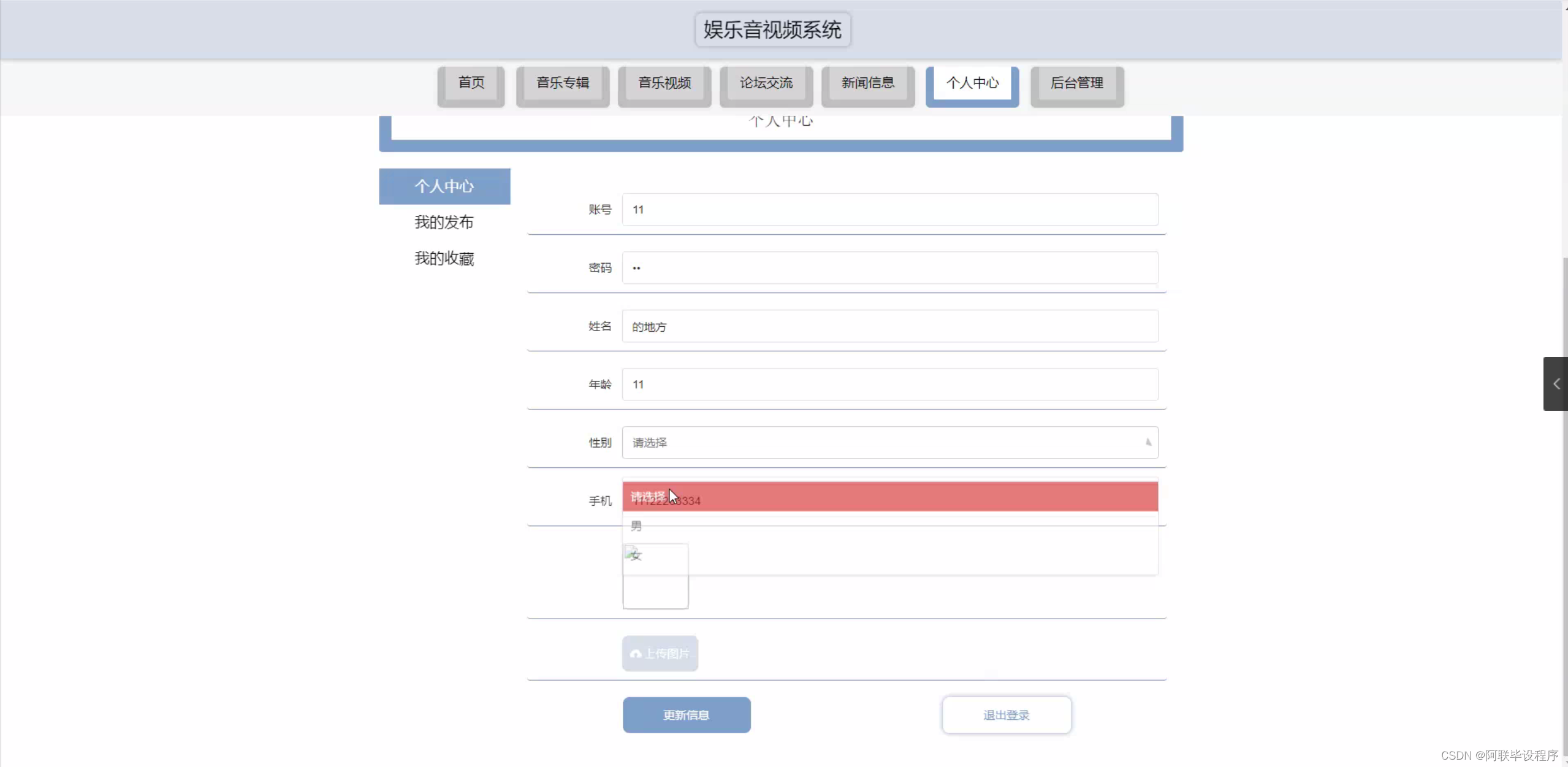Go to 音乐视频 page
This screenshot has width=1568, height=767.
pyautogui.click(x=664, y=84)
